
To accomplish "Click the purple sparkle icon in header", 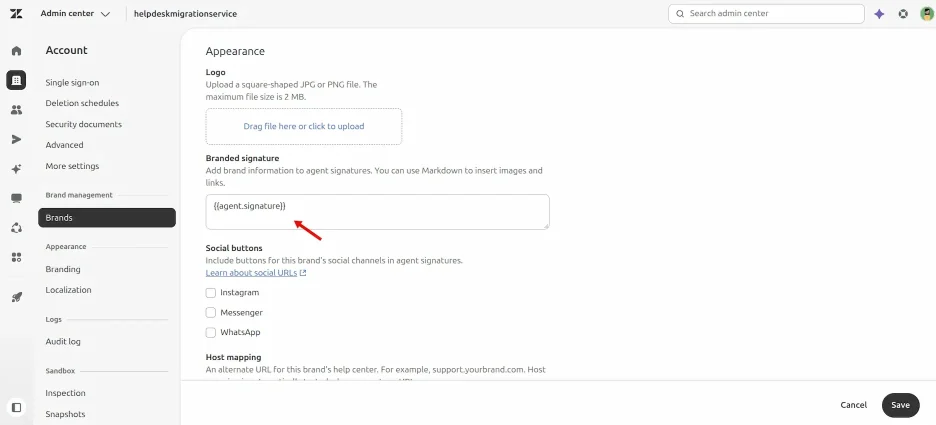I will coord(879,14).
